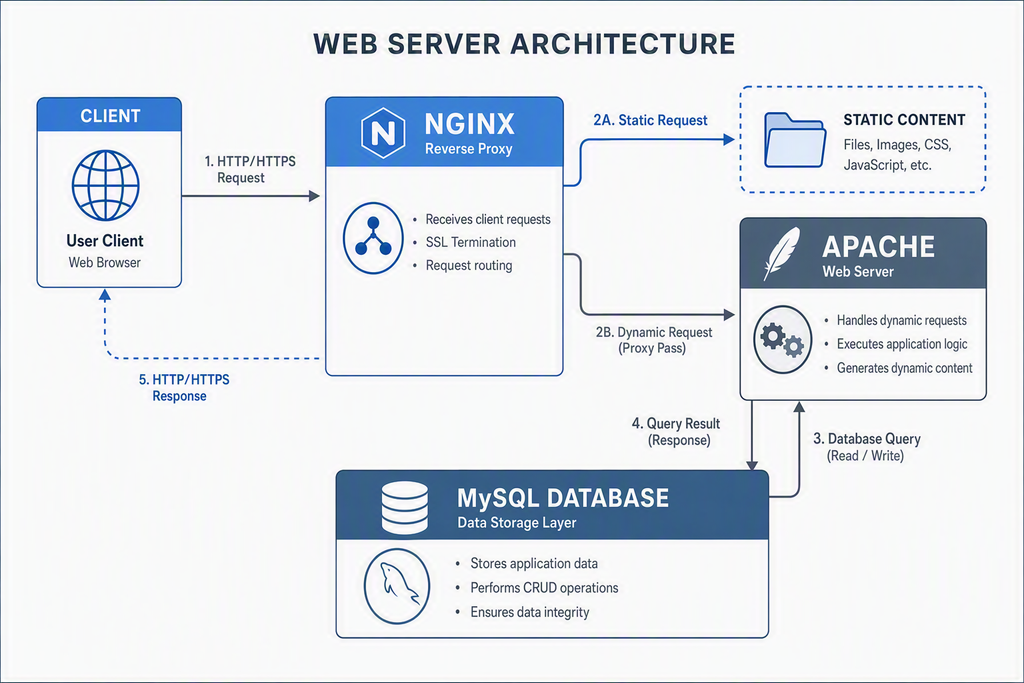Click the '5. HTTP/HTTPS Response' label

click(x=184, y=387)
